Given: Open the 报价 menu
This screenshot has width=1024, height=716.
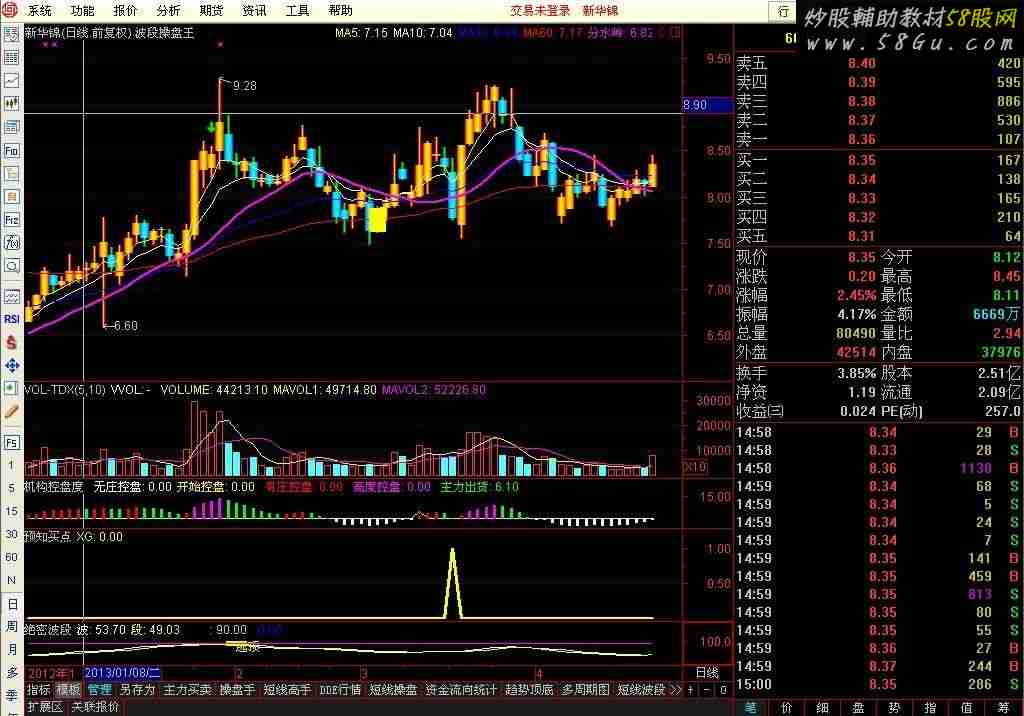Looking at the screenshot, I should click(x=125, y=10).
